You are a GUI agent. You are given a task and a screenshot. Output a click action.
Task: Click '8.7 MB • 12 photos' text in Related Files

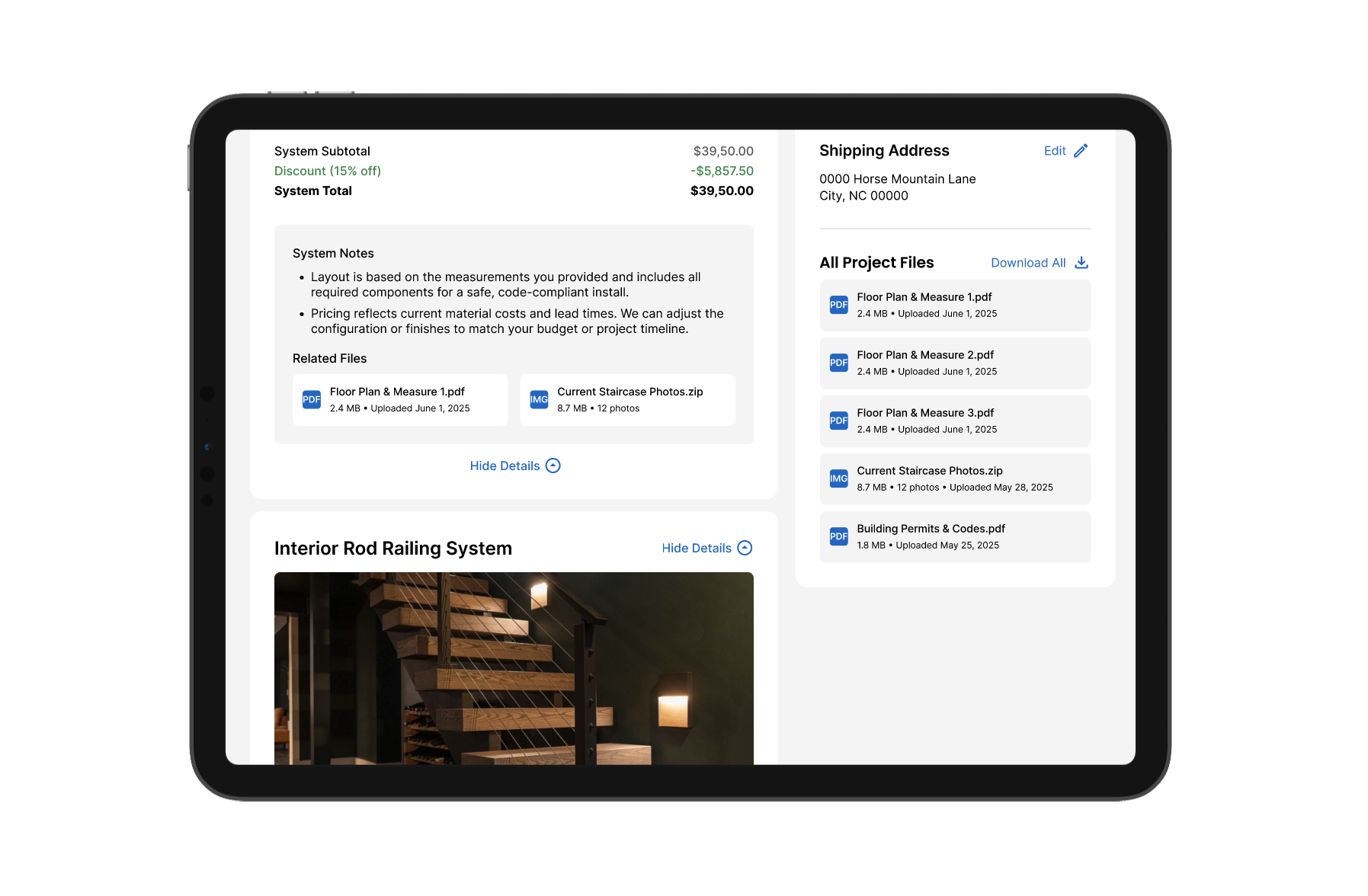(x=598, y=408)
